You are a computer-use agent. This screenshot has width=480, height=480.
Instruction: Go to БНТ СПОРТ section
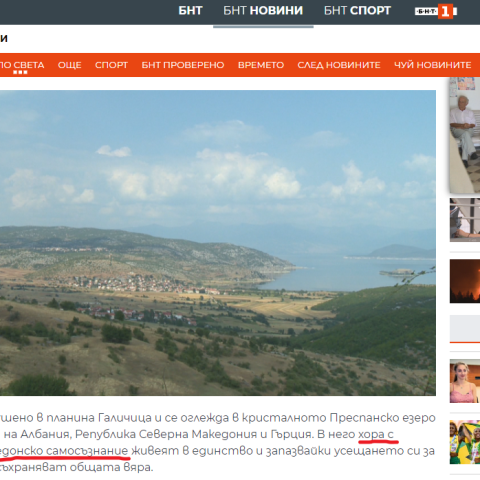(x=357, y=11)
